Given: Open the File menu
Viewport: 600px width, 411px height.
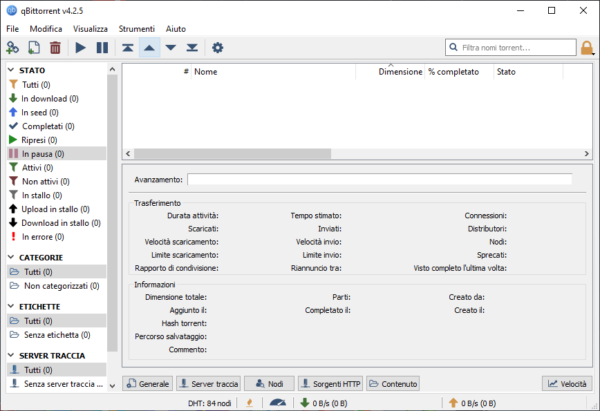Looking at the screenshot, I should pos(12,29).
